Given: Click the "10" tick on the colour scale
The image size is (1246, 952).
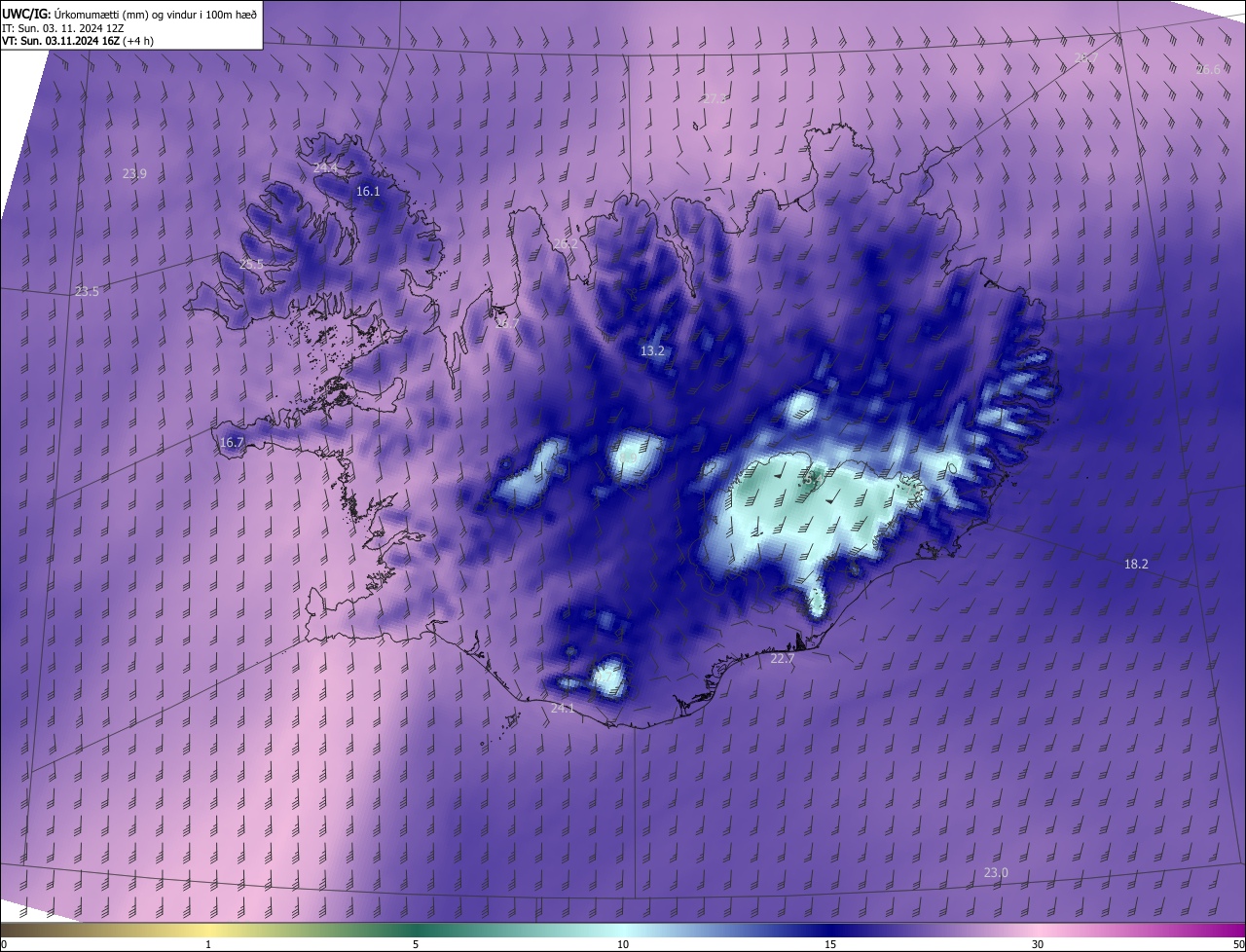Looking at the screenshot, I should [x=623, y=944].
